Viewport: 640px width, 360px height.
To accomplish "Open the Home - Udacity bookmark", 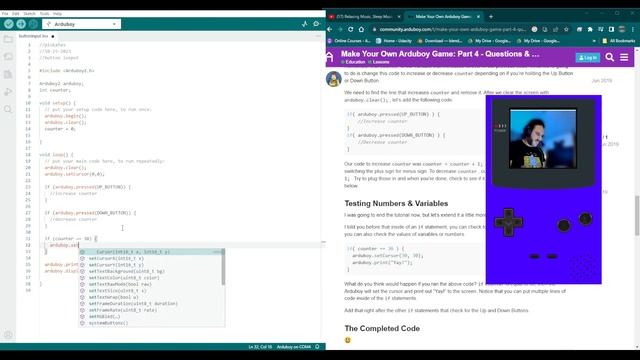I will 394,41.
